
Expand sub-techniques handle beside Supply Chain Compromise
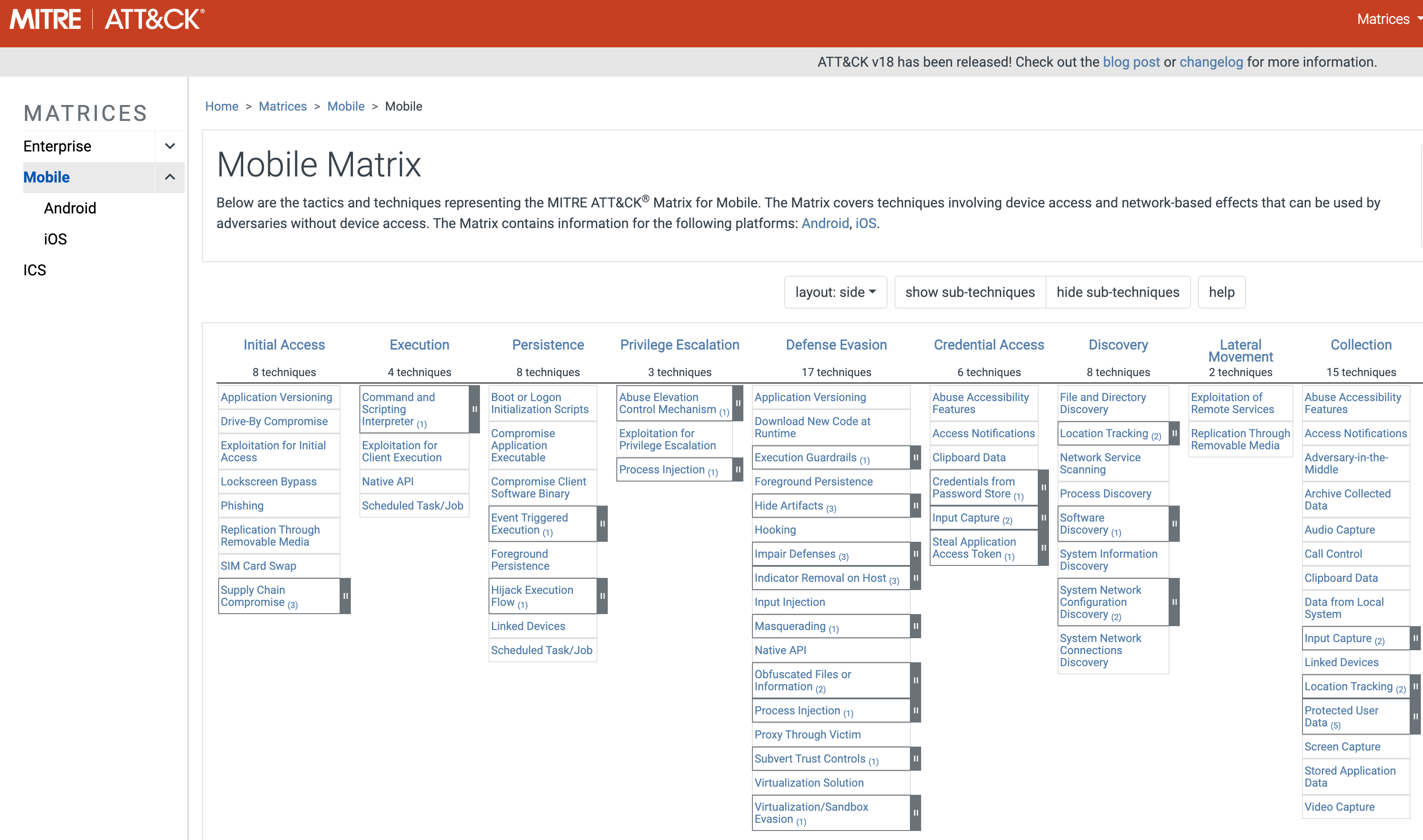(x=345, y=596)
